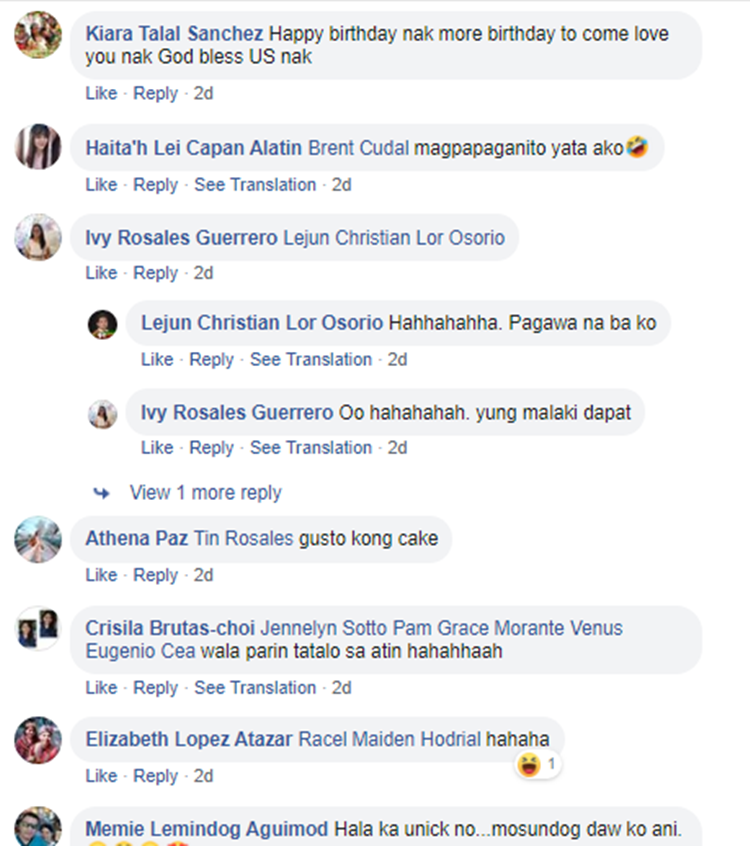Open Lejun Christian Lor Osorio's reply avatar
The width and height of the screenshot is (750, 846).
pos(102,324)
